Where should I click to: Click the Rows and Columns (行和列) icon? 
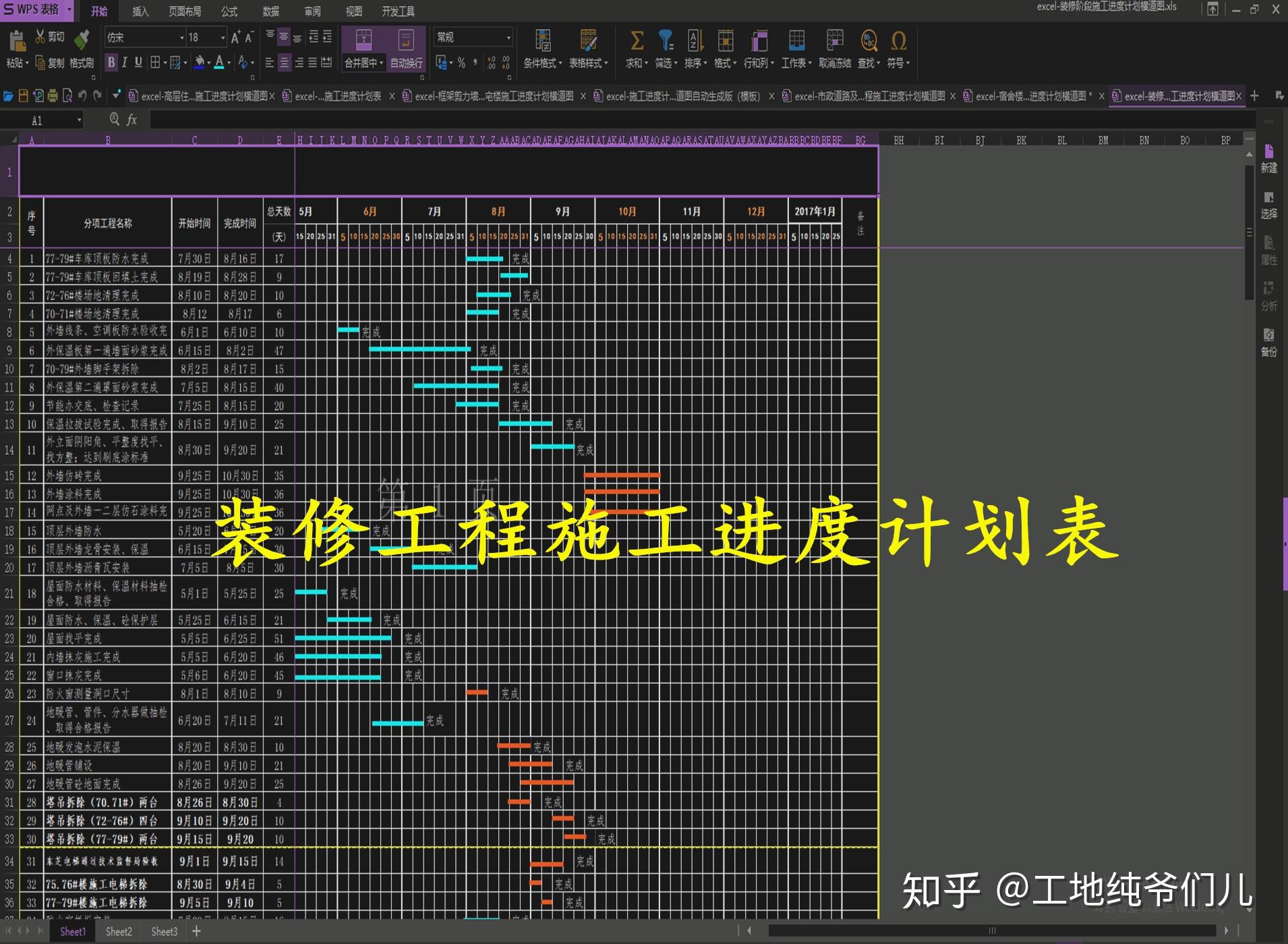coord(759,40)
